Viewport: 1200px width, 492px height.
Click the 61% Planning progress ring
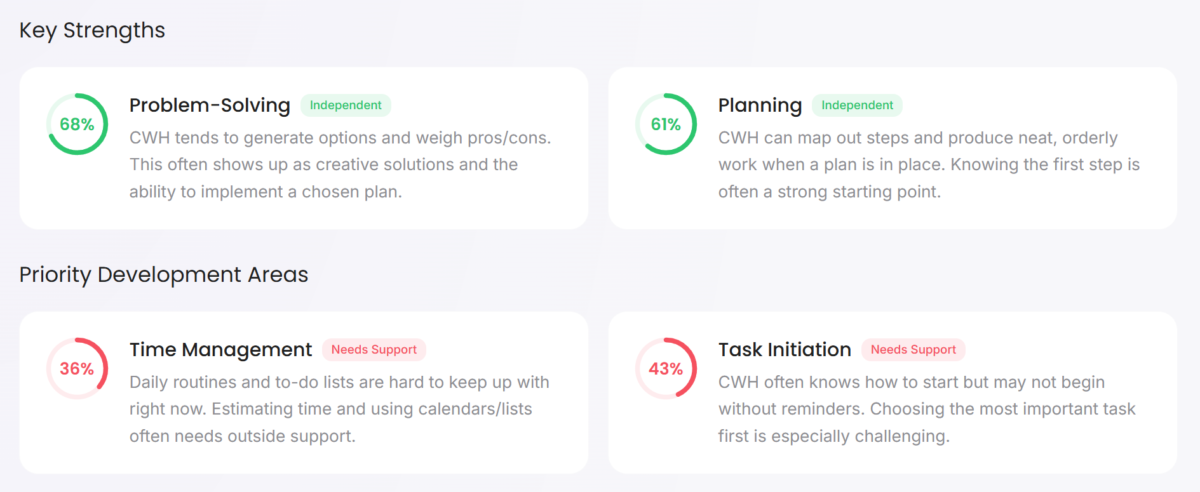[x=666, y=124]
